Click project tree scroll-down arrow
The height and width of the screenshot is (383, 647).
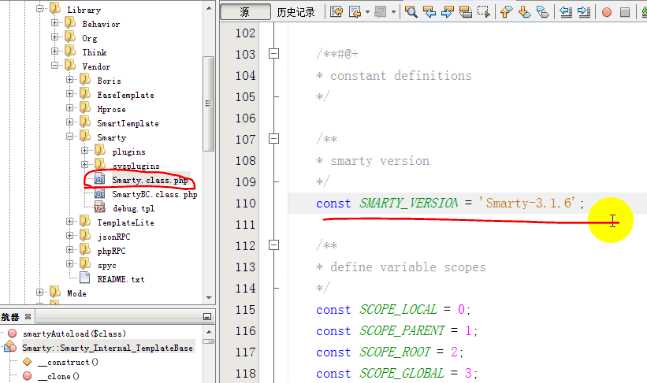click(x=208, y=298)
